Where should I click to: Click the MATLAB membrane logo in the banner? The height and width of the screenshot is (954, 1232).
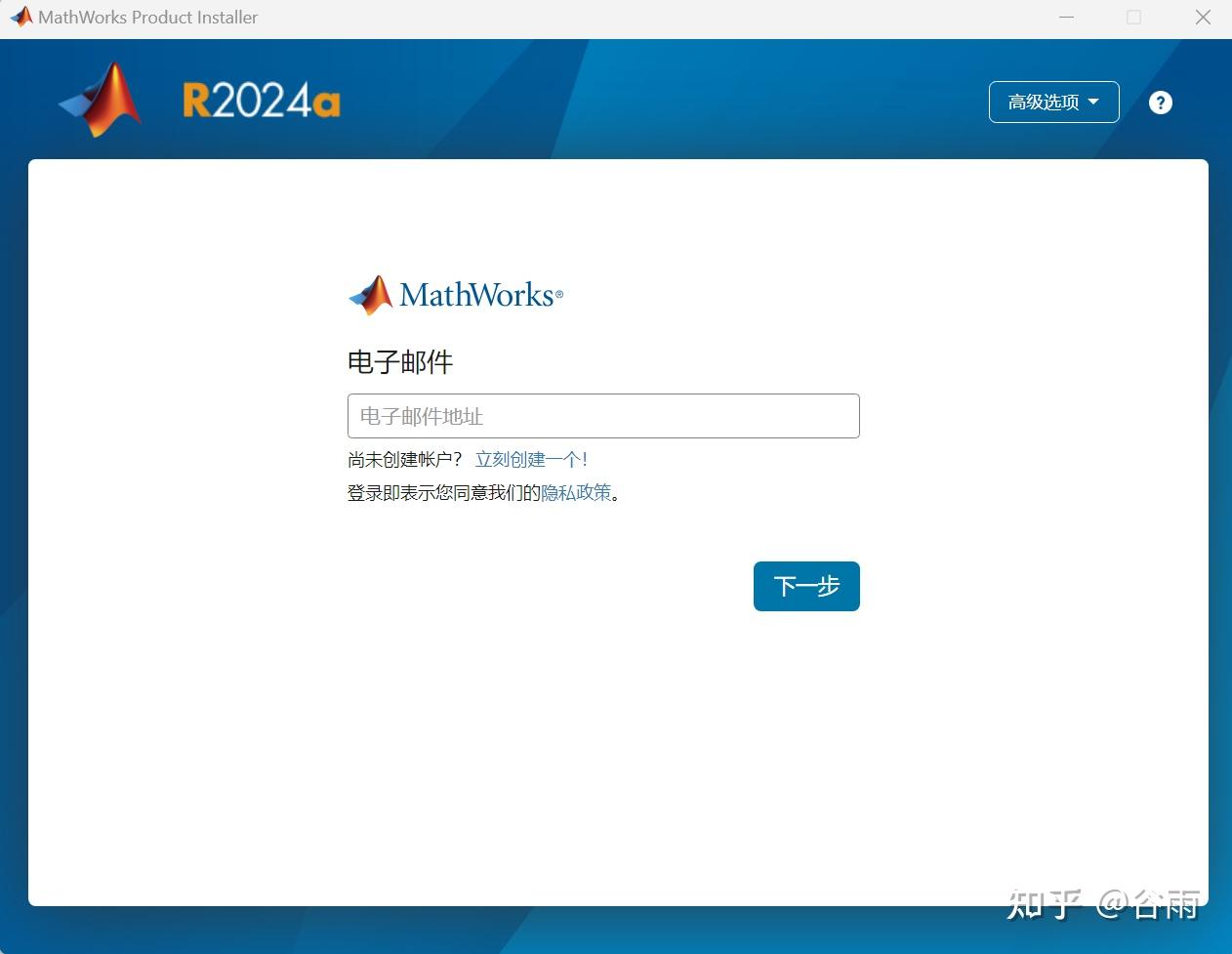(x=98, y=98)
